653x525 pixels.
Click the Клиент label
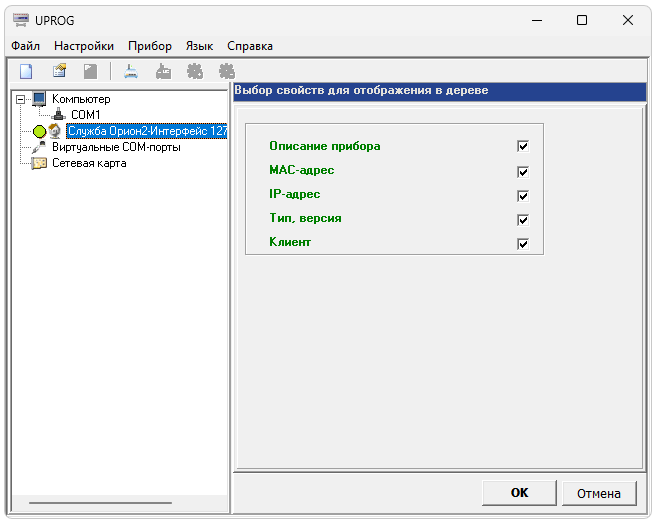(x=290, y=242)
